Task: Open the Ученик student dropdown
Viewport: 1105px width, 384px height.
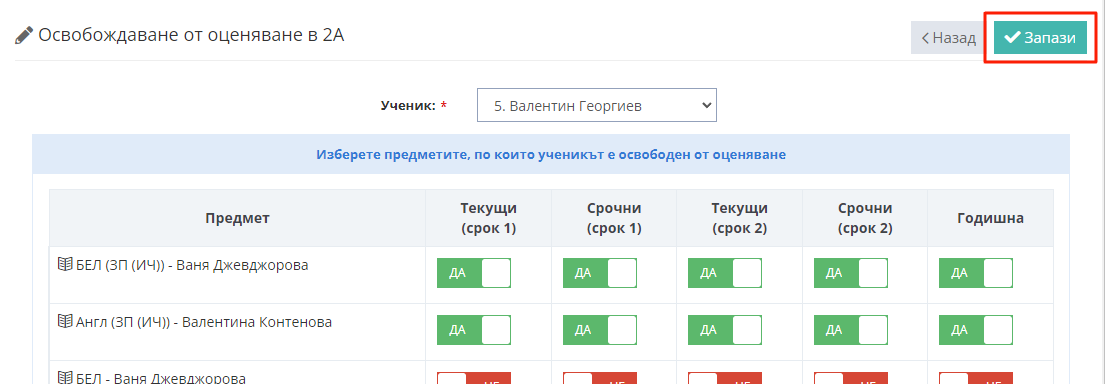Action: 597,105
